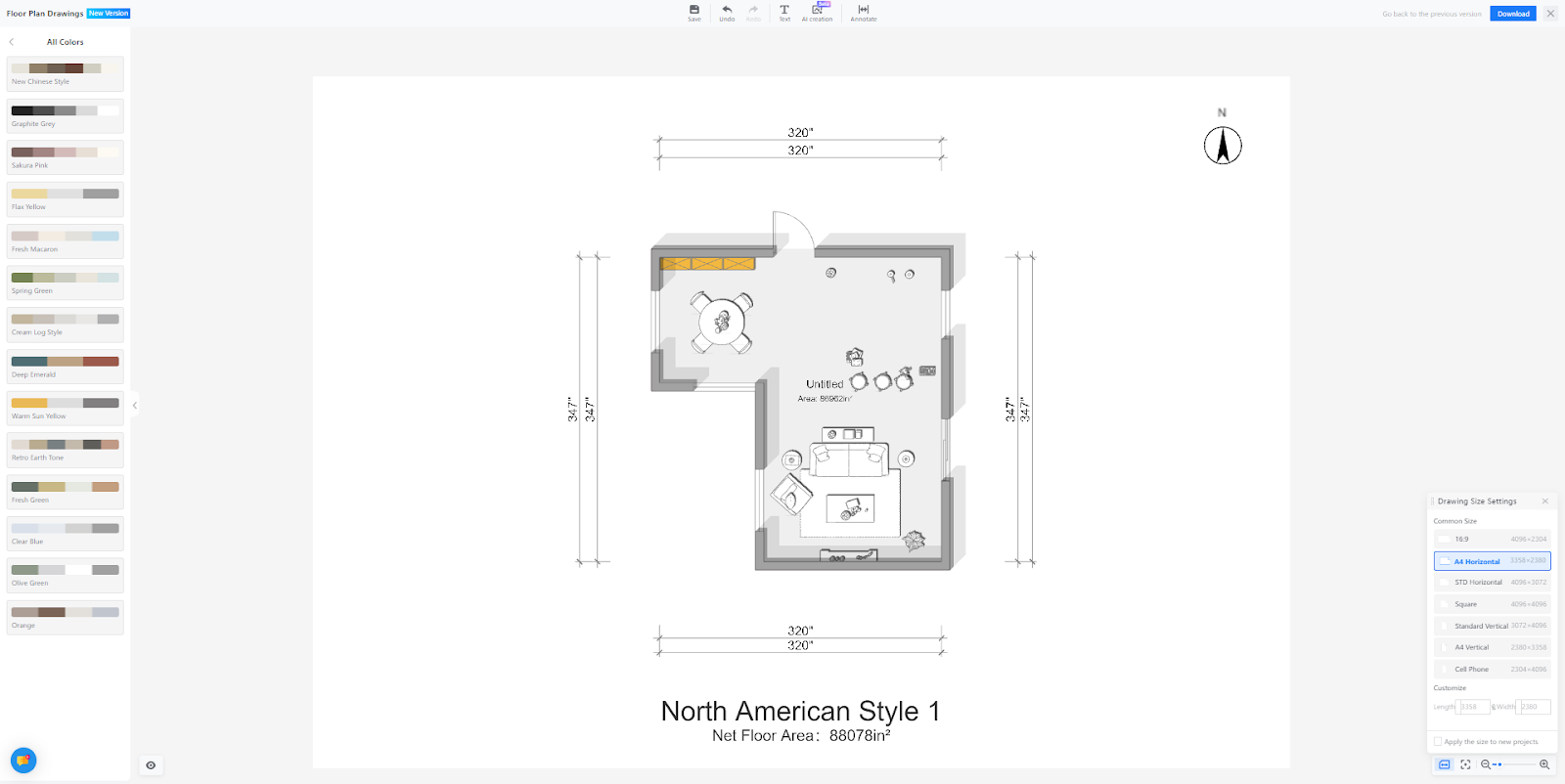Image resolution: width=1565 pixels, height=784 pixels.
Task: Open the chat support bubble icon
Action: point(23,761)
